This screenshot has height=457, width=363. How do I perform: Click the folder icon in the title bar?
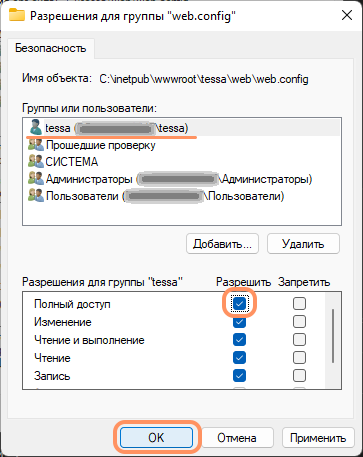click(17, 15)
